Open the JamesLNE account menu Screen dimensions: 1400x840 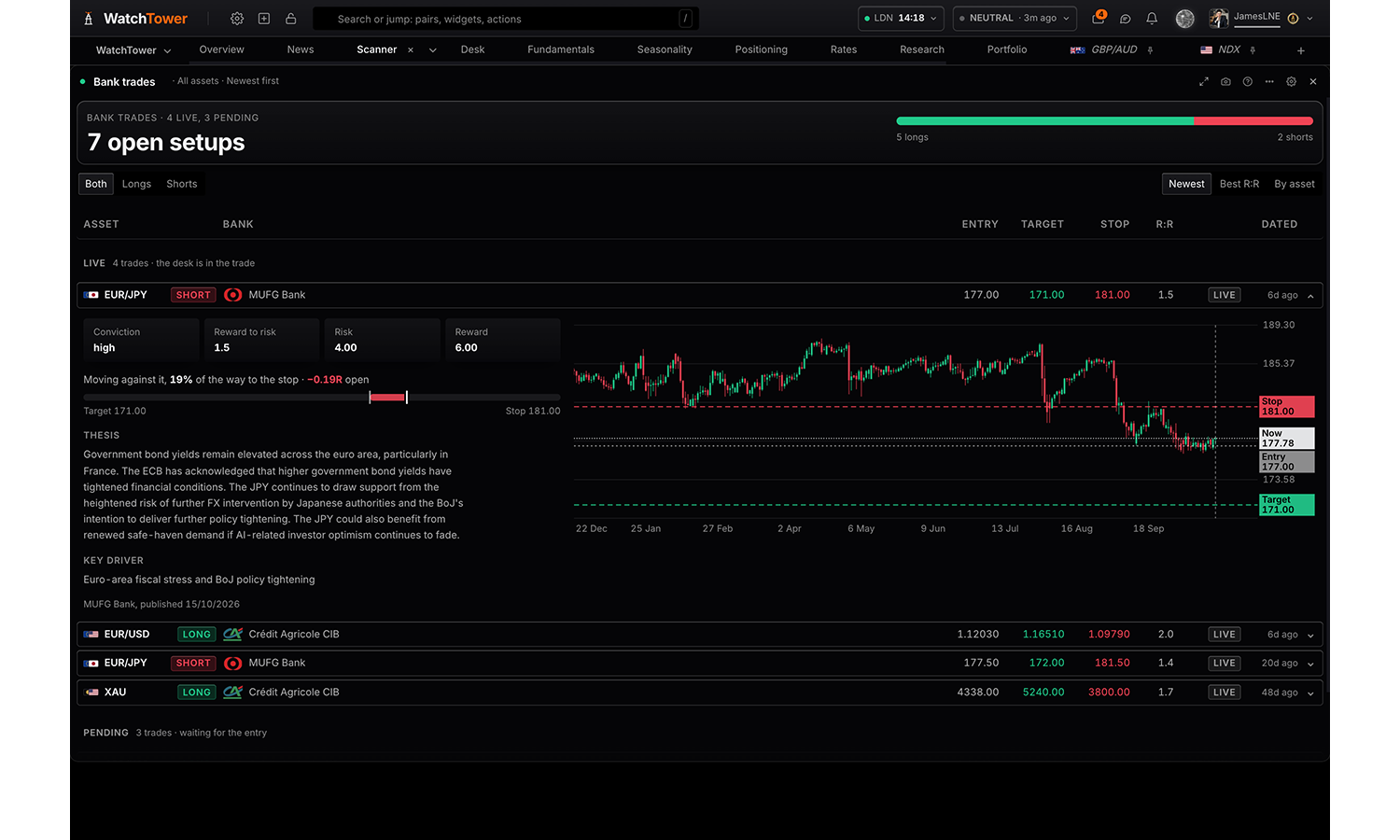[x=1261, y=19]
